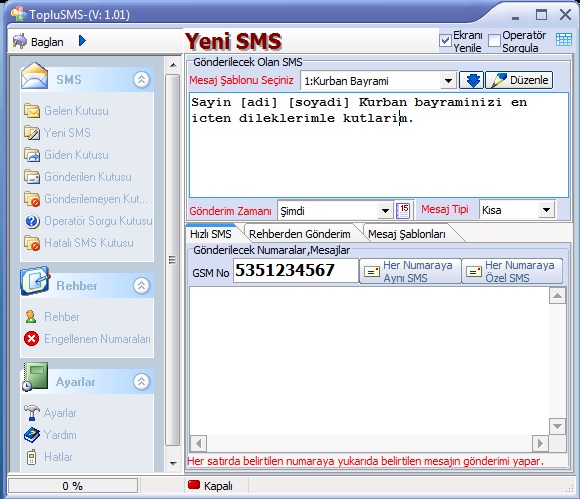Open the Gelen Kutusu folder icon

point(32,111)
